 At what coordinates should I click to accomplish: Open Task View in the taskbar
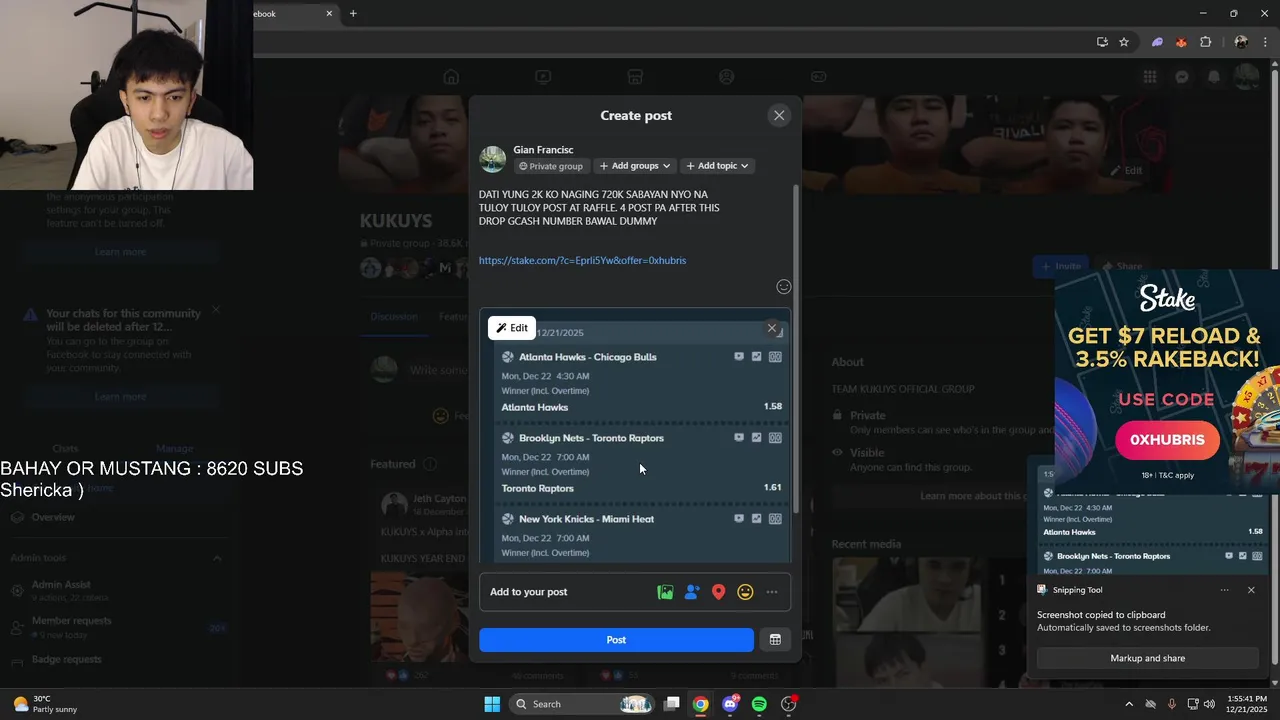[672, 704]
